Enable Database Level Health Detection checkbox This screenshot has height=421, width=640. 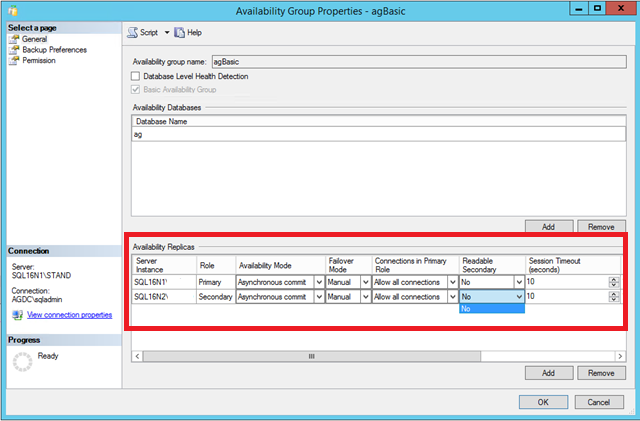tap(136, 76)
